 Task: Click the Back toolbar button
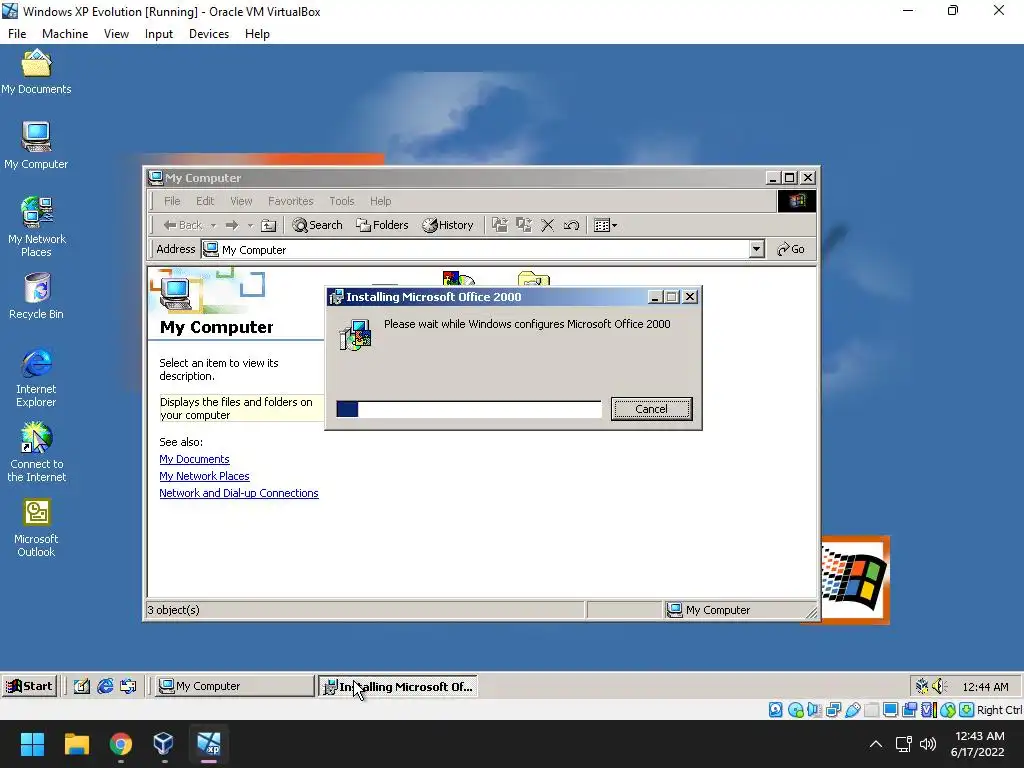pyautogui.click(x=183, y=225)
